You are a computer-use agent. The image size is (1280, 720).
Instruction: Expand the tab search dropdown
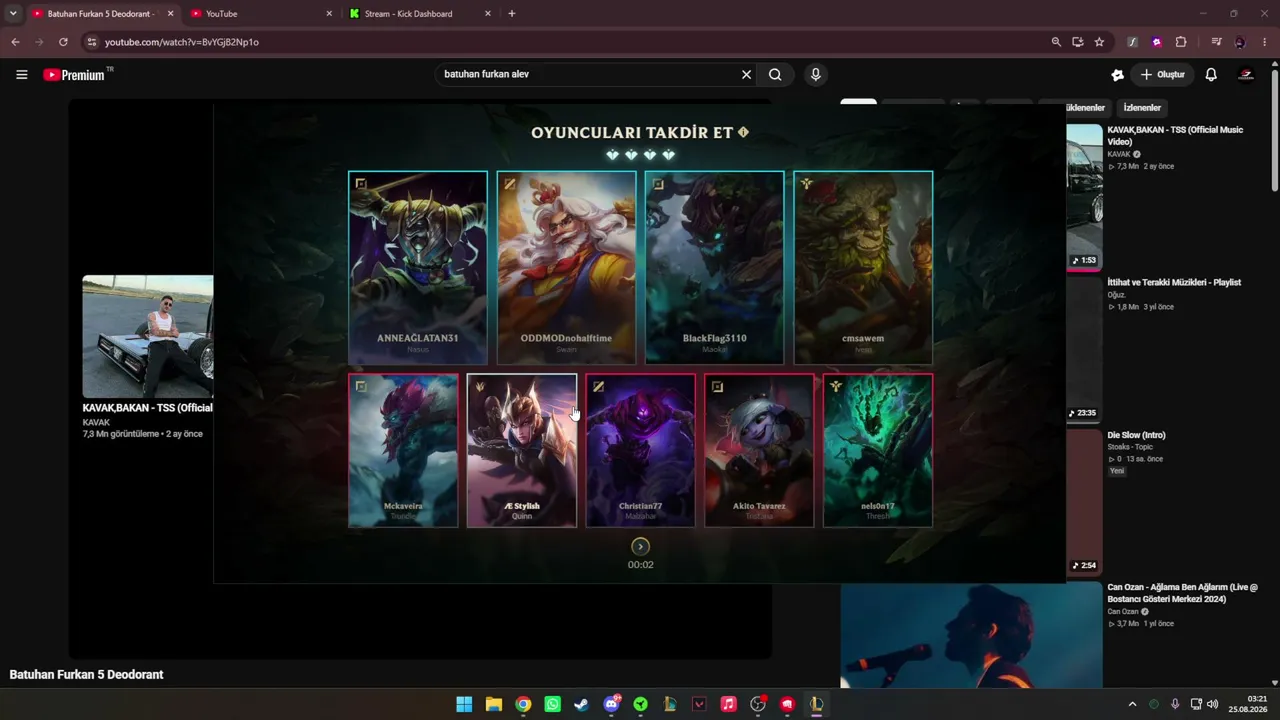13,14
